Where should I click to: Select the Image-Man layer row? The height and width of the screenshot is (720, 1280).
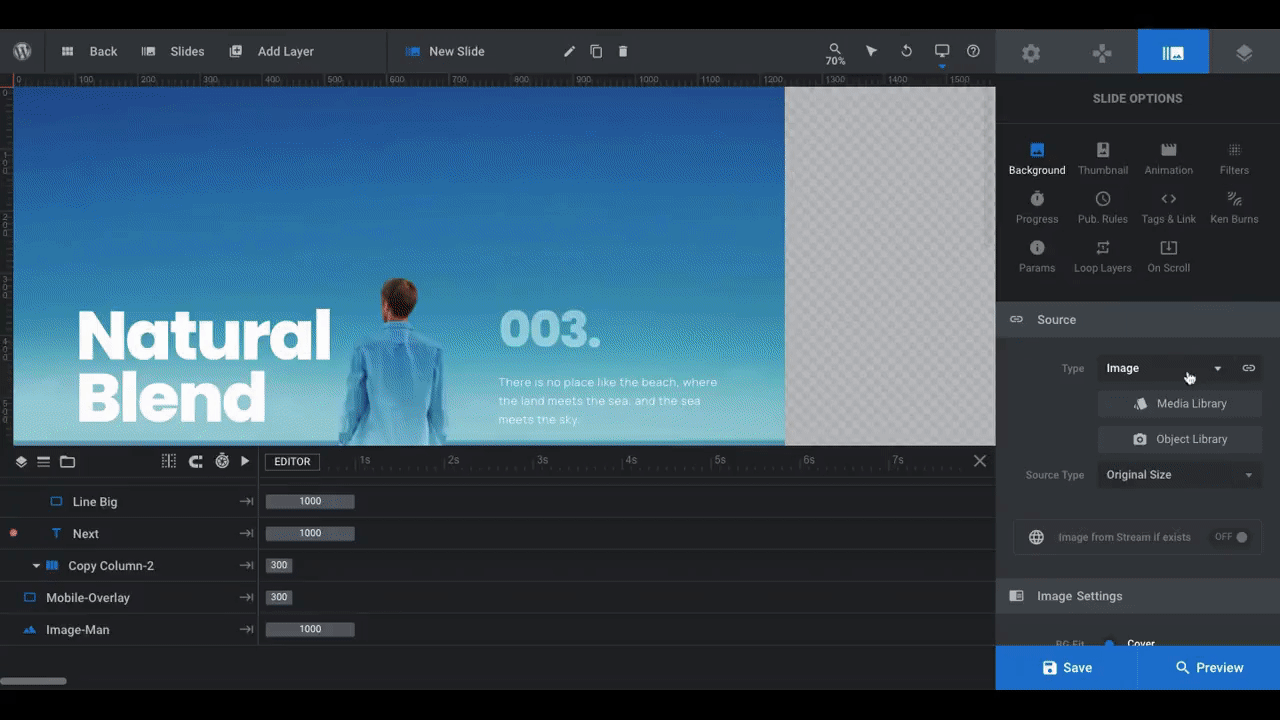pos(129,630)
